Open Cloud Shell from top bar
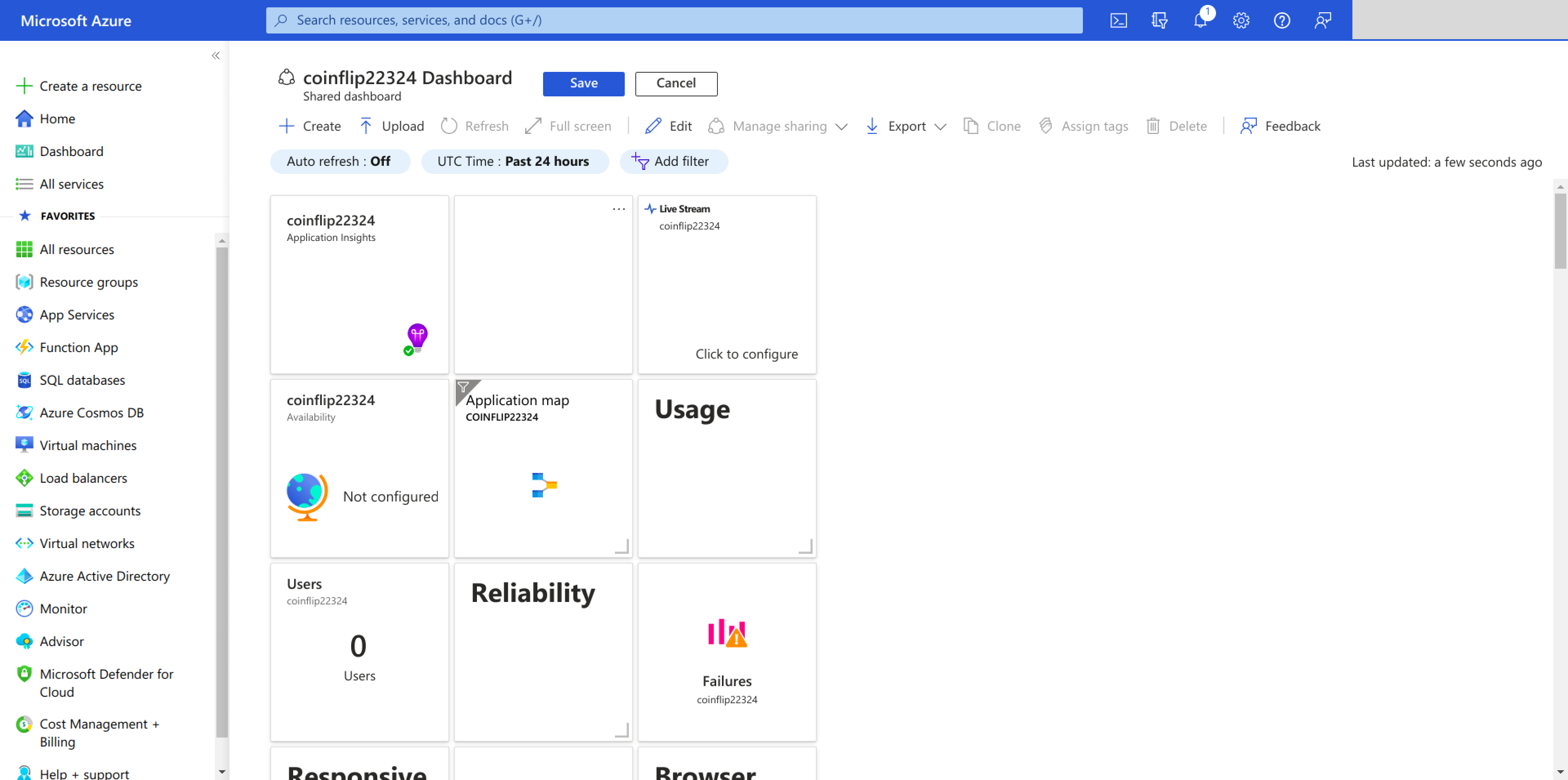 (x=1118, y=20)
